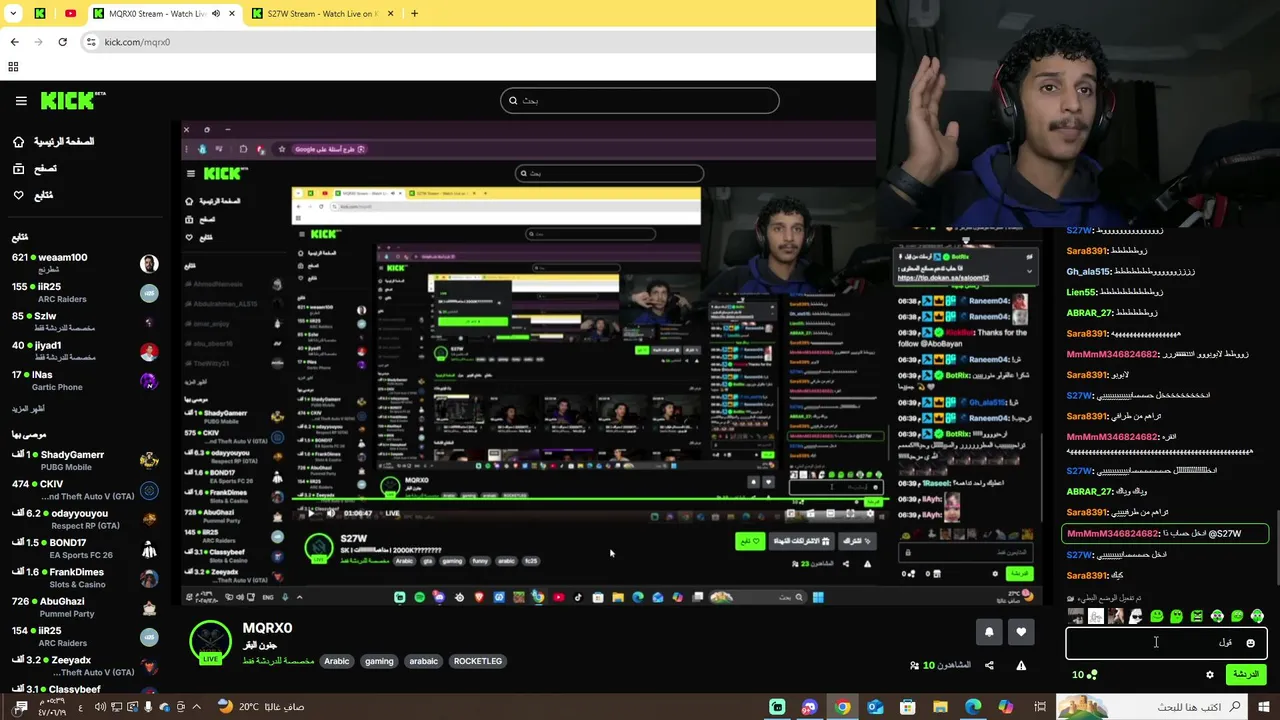The height and width of the screenshot is (720, 1280).
Task: Click the green chat send button
Action: pyautogui.click(x=1245, y=675)
